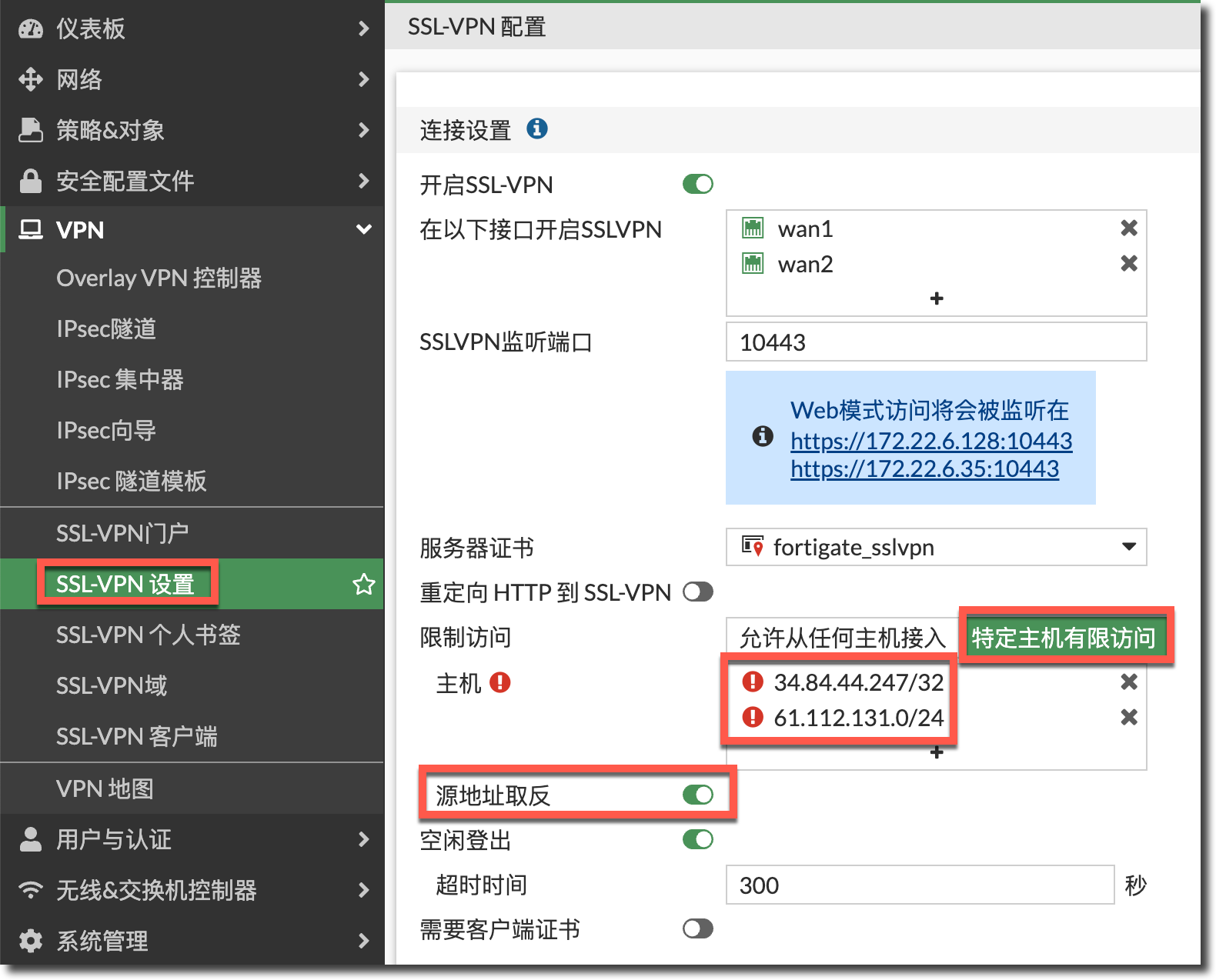This screenshot has height=980, width=1216.
Task: Click the SSLVPN监听端口 field showing 10443
Action: click(x=936, y=342)
